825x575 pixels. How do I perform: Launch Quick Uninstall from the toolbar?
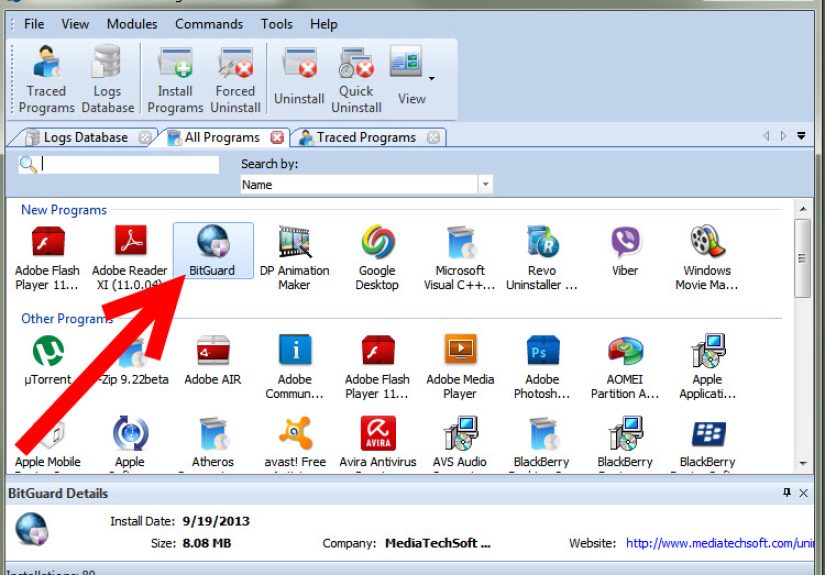(x=356, y=79)
